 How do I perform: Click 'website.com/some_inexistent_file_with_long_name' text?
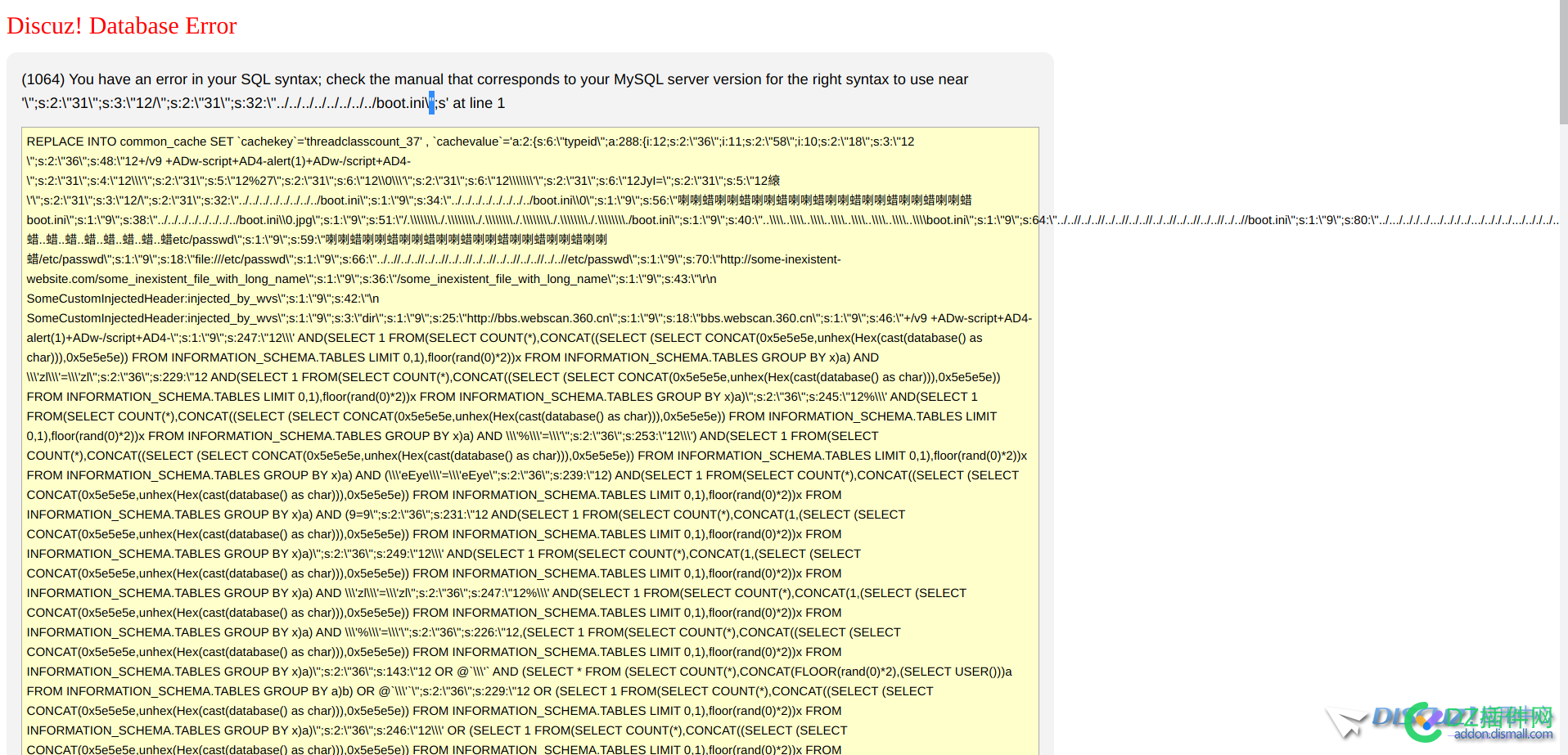tap(166, 279)
